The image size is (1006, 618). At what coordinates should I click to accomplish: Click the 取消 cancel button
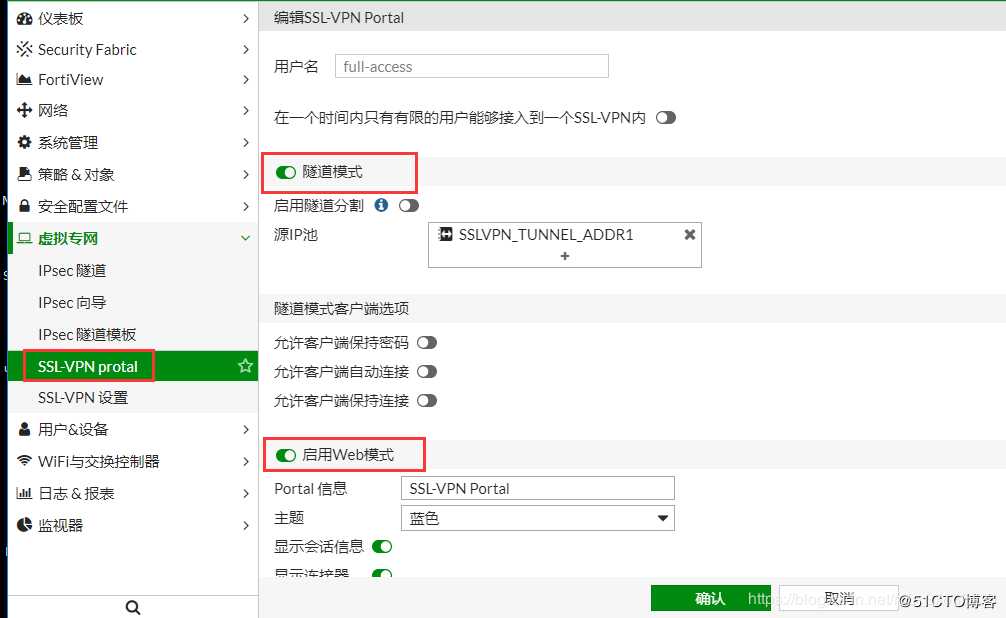pos(839,598)
